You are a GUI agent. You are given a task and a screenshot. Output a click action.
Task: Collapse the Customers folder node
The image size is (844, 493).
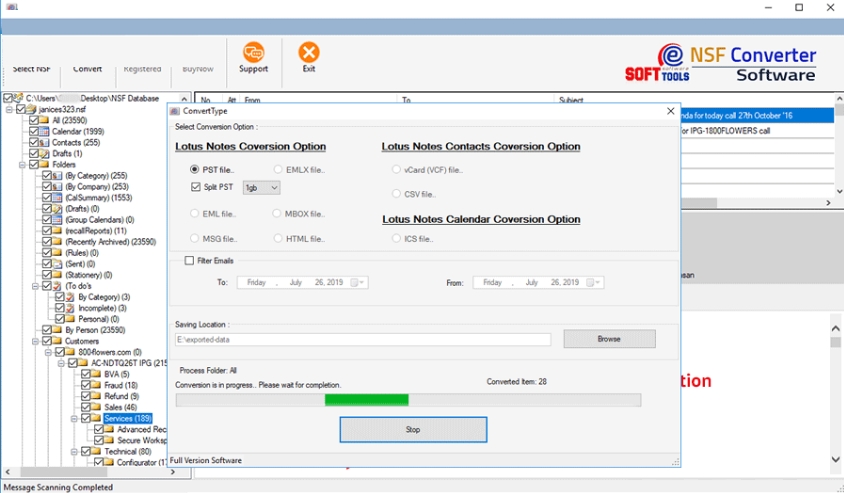(x=35, y=341)
